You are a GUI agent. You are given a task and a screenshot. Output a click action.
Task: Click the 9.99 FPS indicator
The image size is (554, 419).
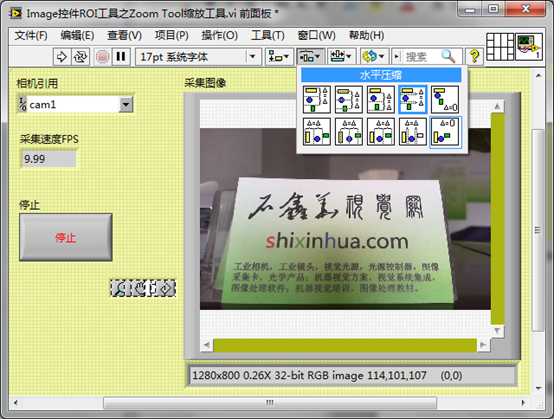[49, 159]
